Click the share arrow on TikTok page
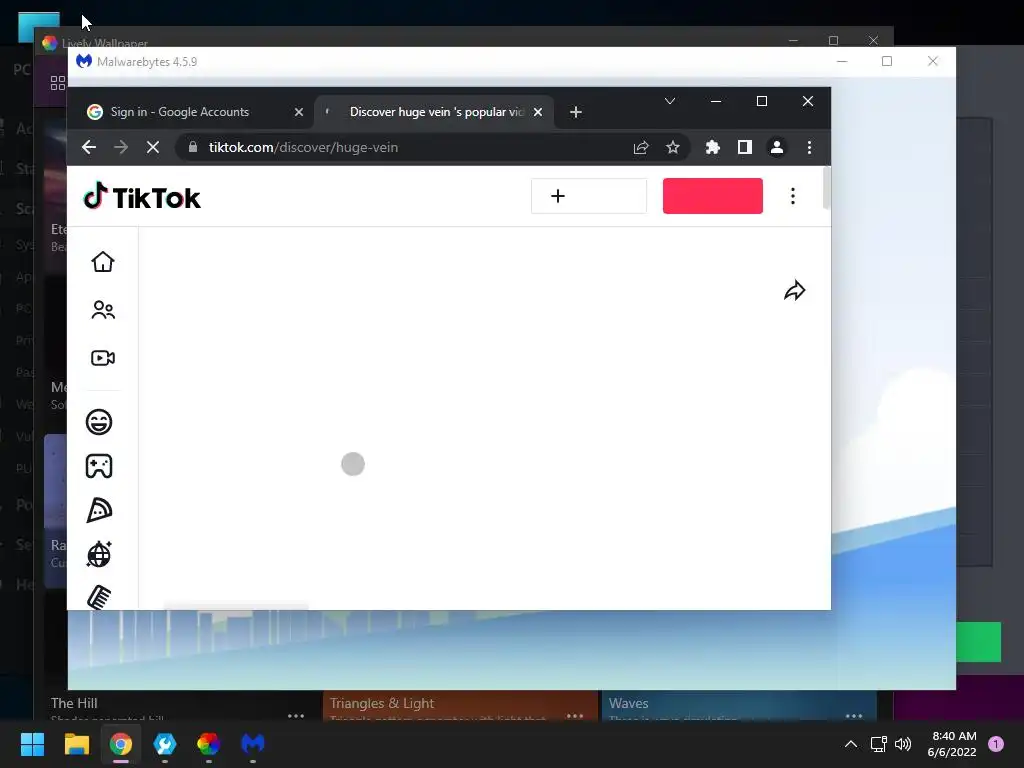This screenshot has height=768, width=1024. click(794, 291)
